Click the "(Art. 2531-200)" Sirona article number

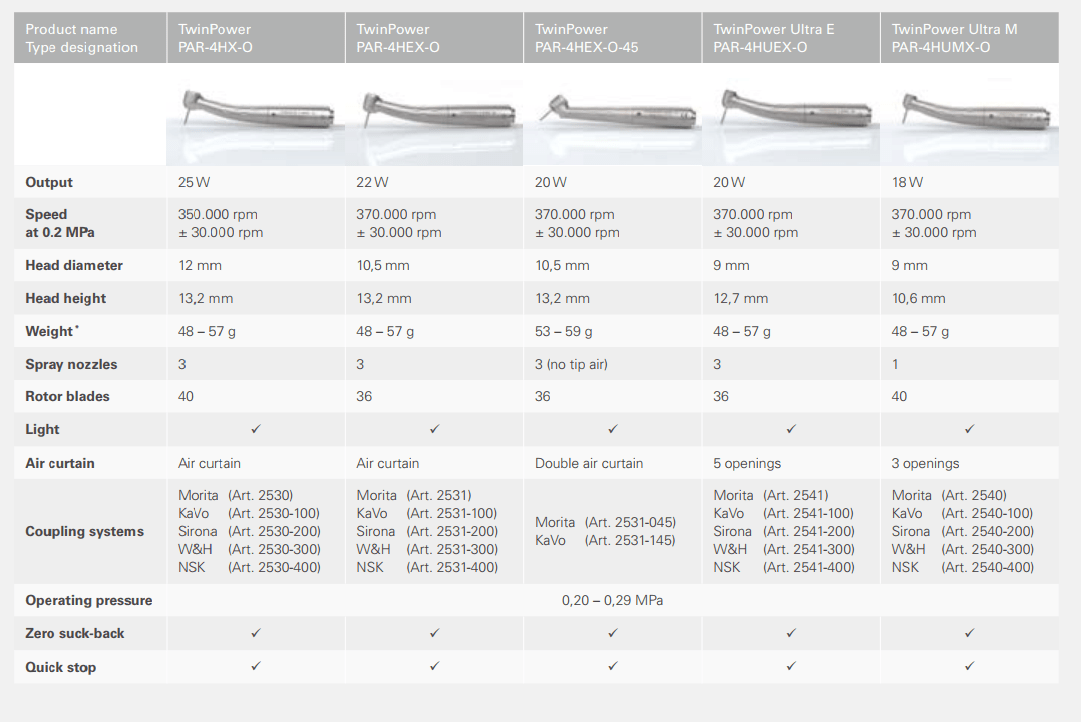[452, 532]
